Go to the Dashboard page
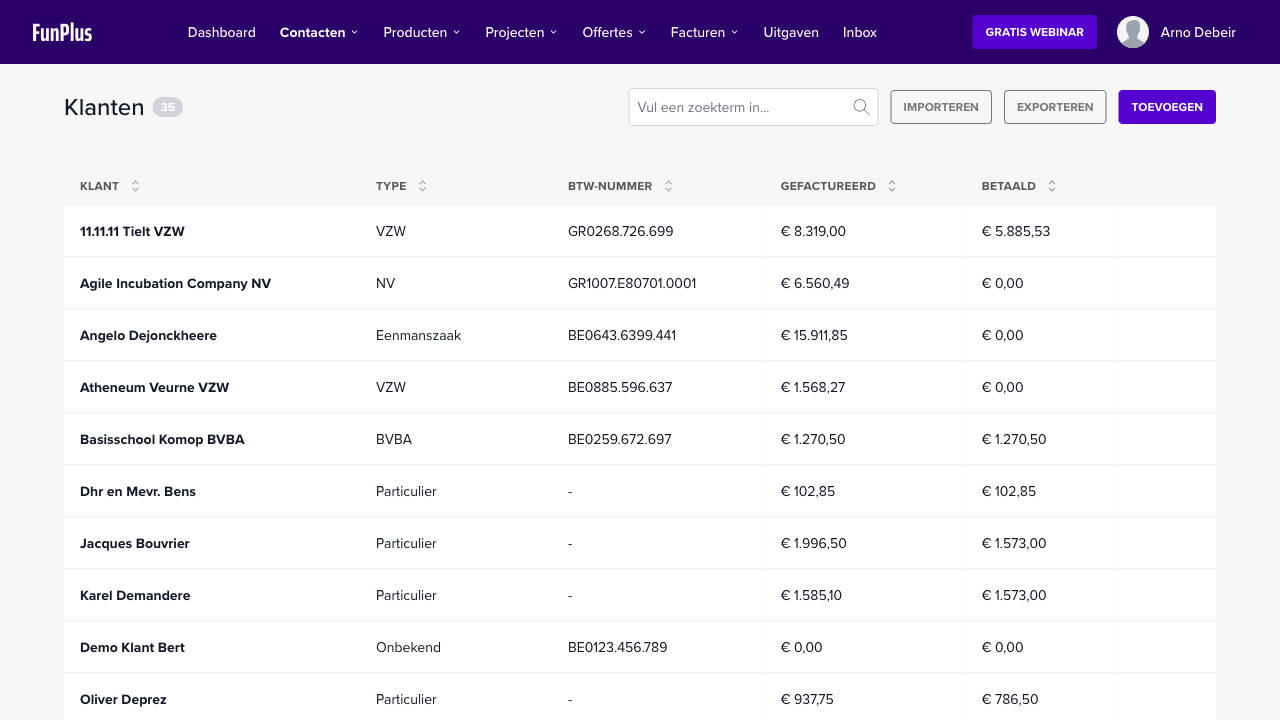This screenshot has height=720, width=1280. [221, 32]
